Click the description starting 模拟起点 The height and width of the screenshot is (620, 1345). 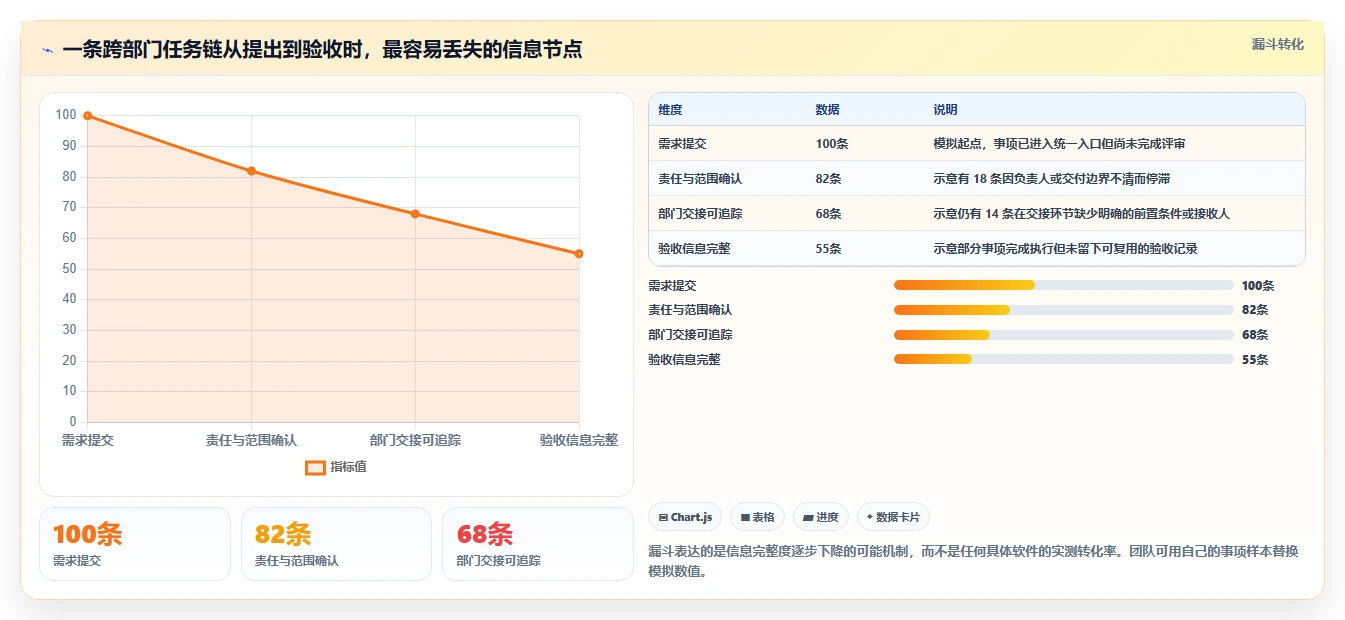[x=1059, y=144]
